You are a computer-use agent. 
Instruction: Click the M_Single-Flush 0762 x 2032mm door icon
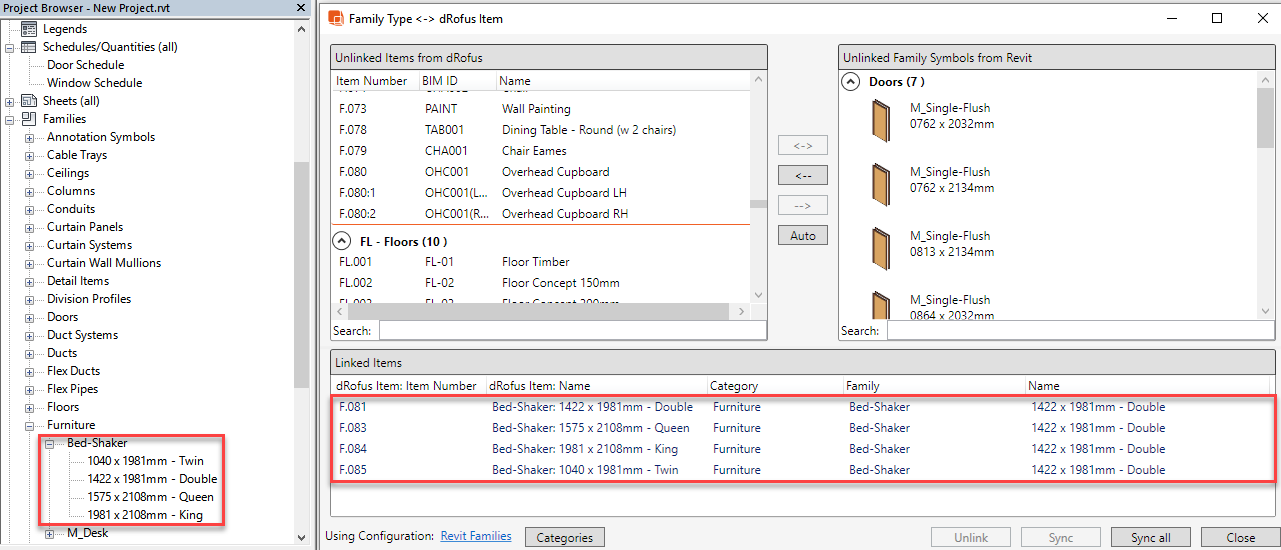[881, 117]
